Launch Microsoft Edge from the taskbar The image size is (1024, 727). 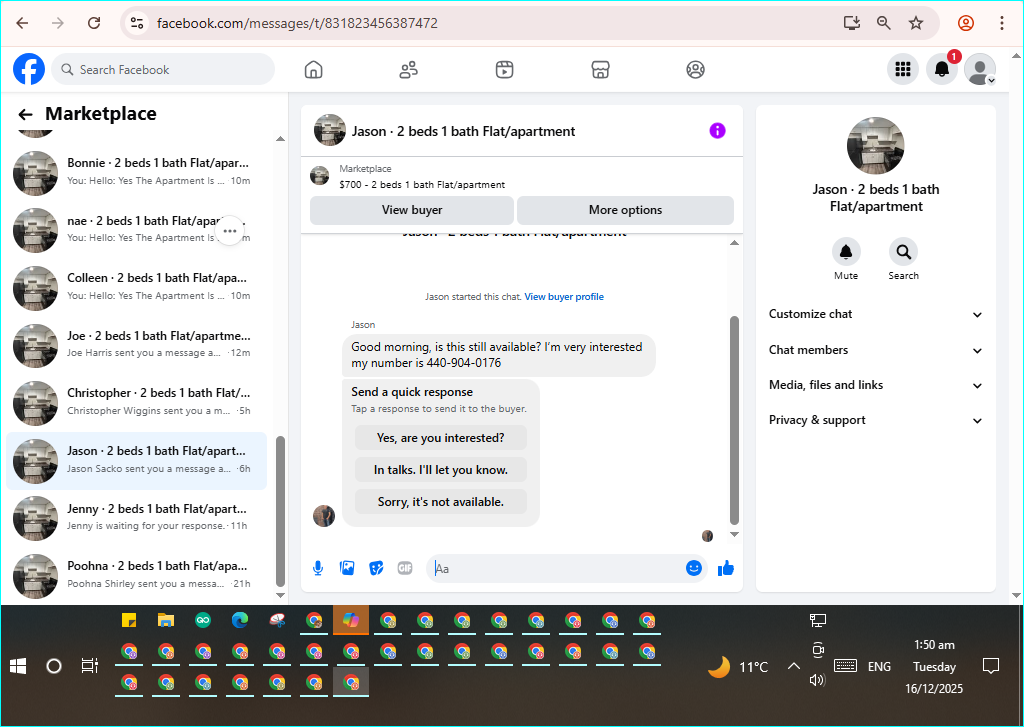pos(240,621)
